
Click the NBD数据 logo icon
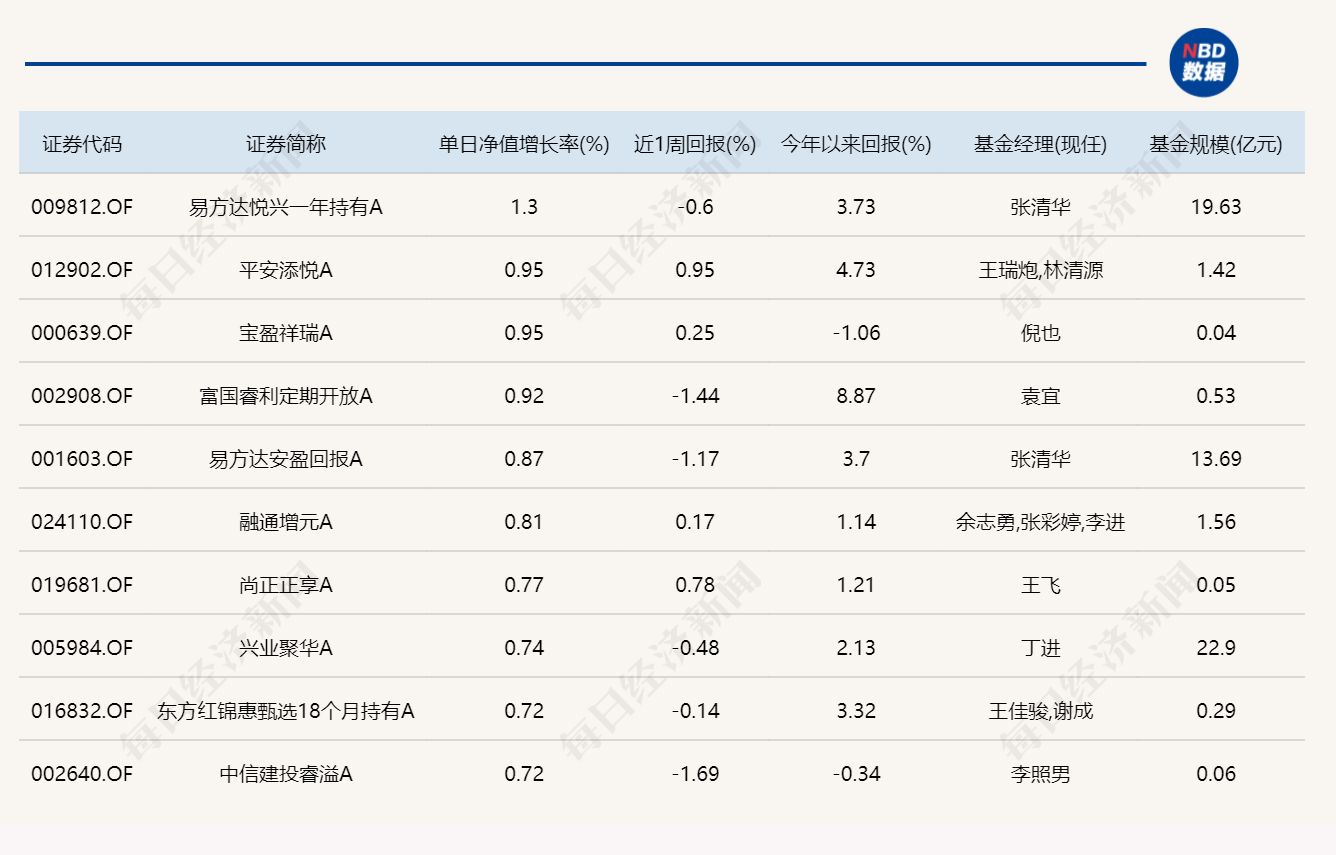pos(1203,63)
